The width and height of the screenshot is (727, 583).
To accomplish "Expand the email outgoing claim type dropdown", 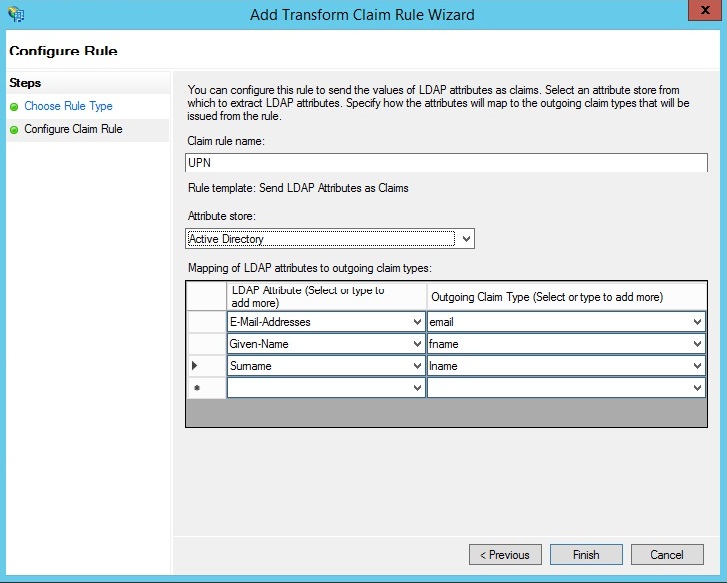I will click(697, 322).
